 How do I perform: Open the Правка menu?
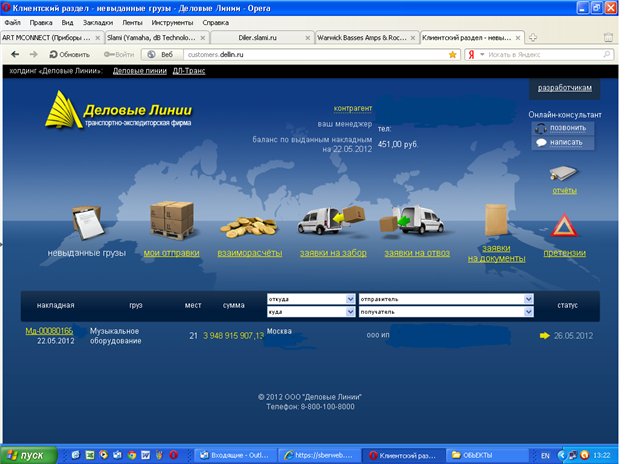coord(41,22)
